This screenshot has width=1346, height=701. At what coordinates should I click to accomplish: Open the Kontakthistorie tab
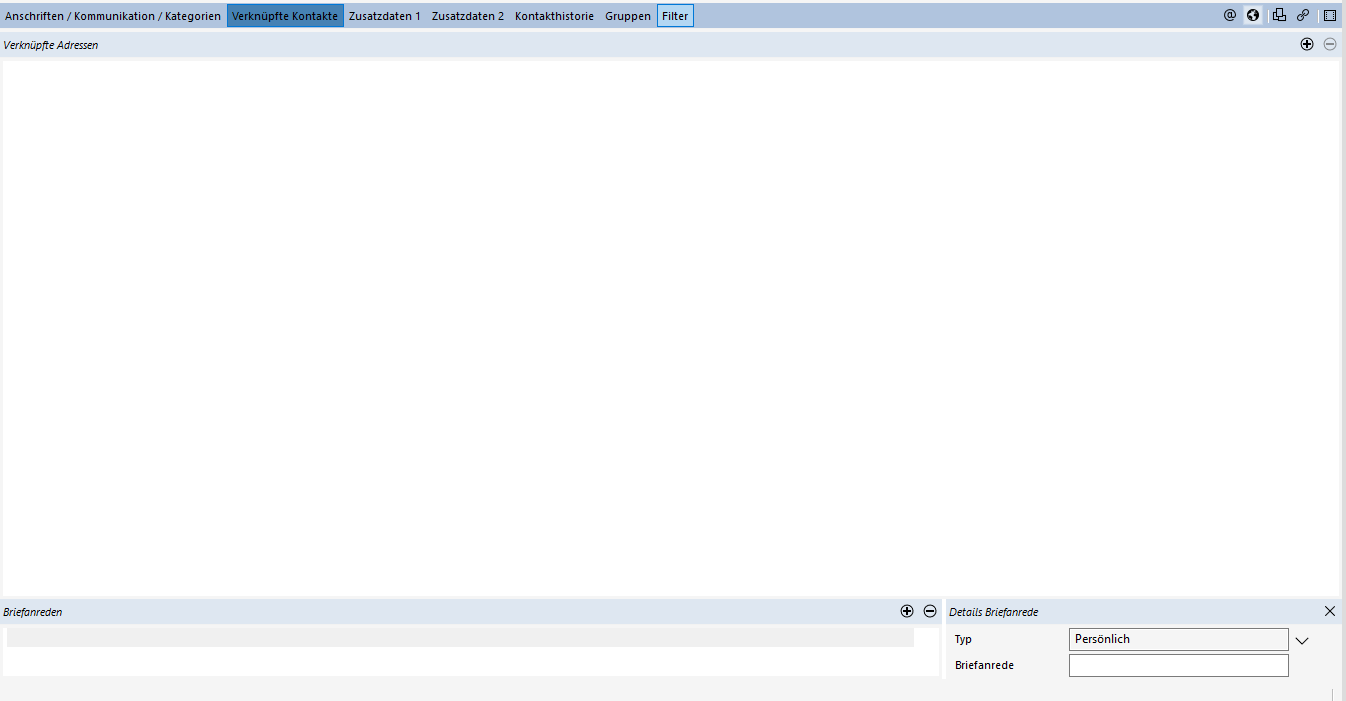[x=554, y=16]
